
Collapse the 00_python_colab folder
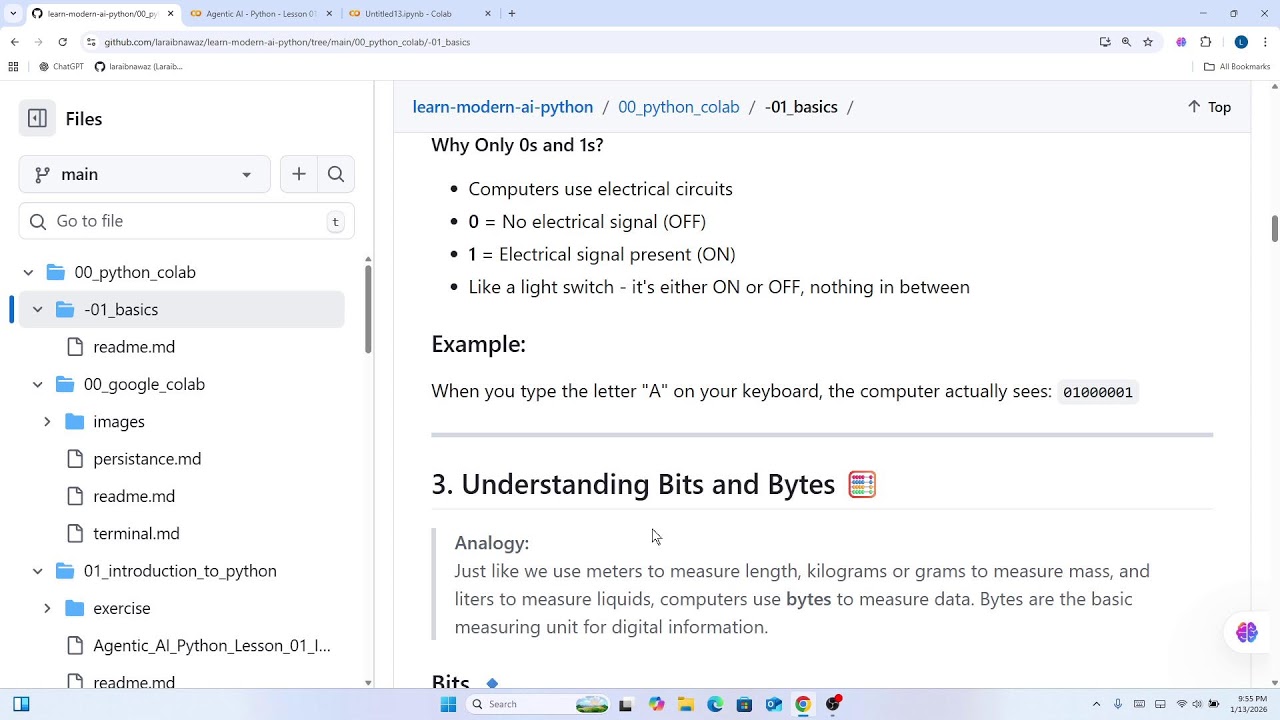point(28,272)
